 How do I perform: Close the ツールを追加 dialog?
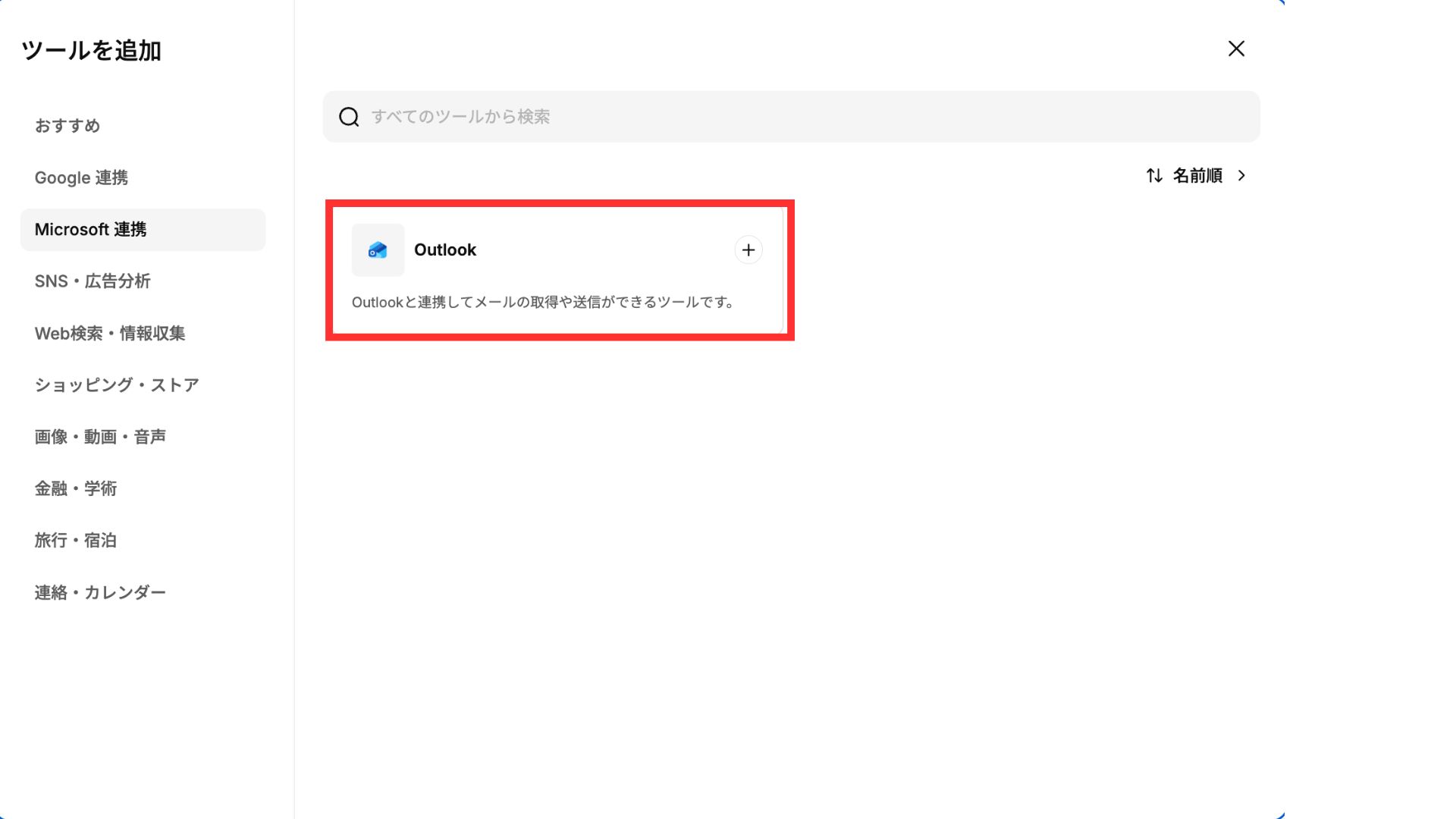pyautogui.click(x=1236, y=49)
